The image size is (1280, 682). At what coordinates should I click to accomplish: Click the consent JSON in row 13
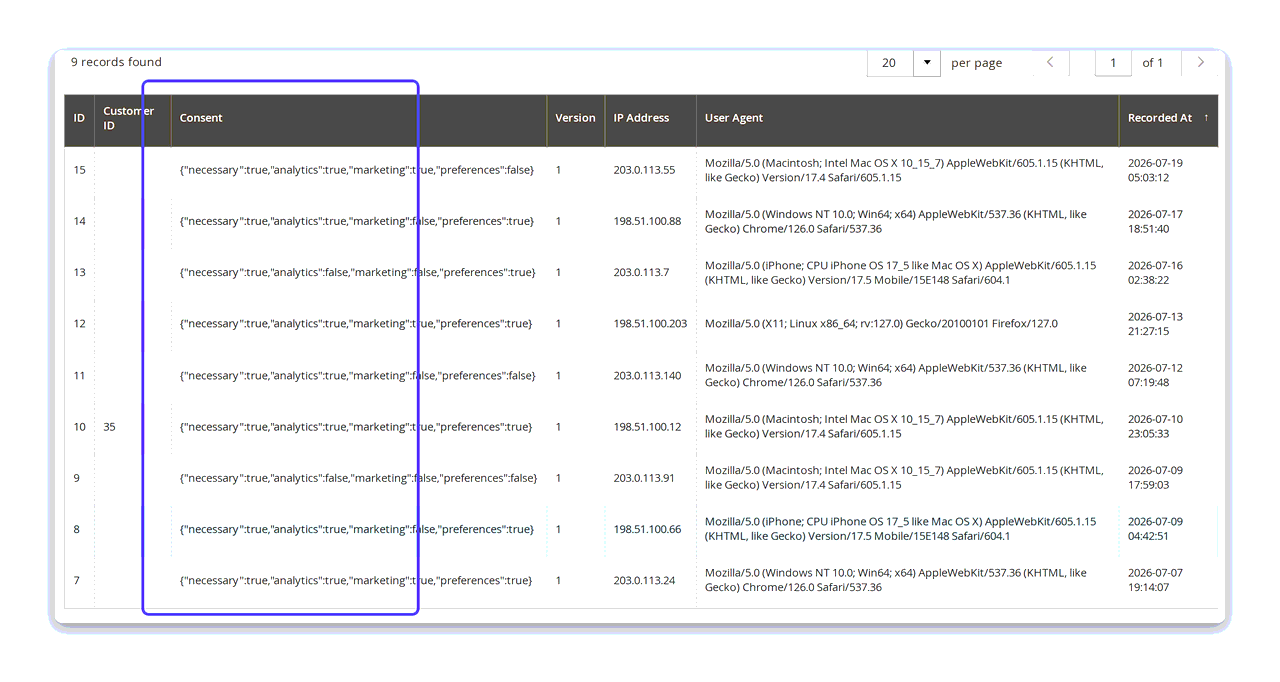point(358,272)
